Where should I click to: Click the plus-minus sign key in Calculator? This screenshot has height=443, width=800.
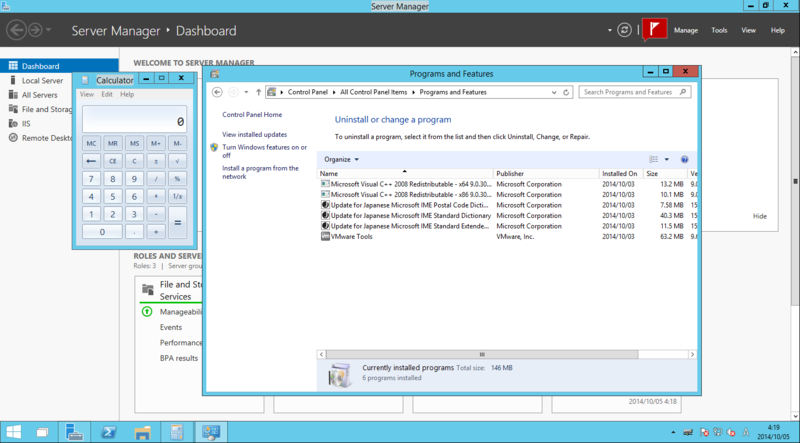[156, 161]
